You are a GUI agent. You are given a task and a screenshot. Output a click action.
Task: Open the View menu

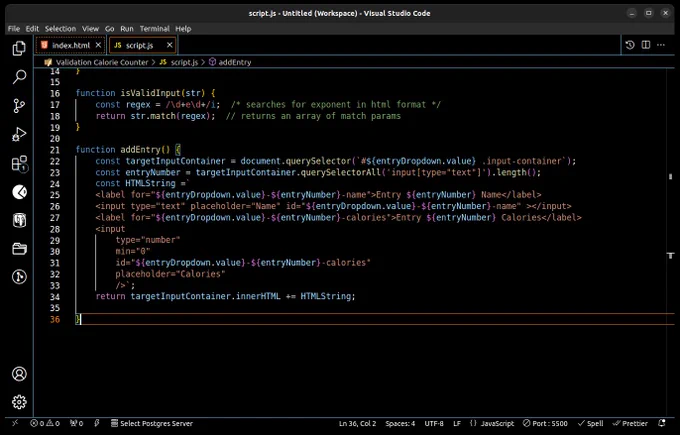90,29
